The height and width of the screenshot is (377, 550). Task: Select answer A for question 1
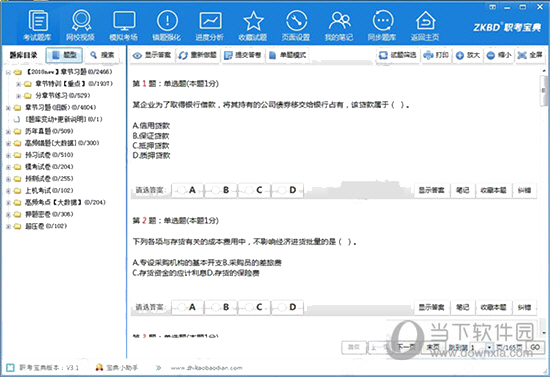[187, 190]
